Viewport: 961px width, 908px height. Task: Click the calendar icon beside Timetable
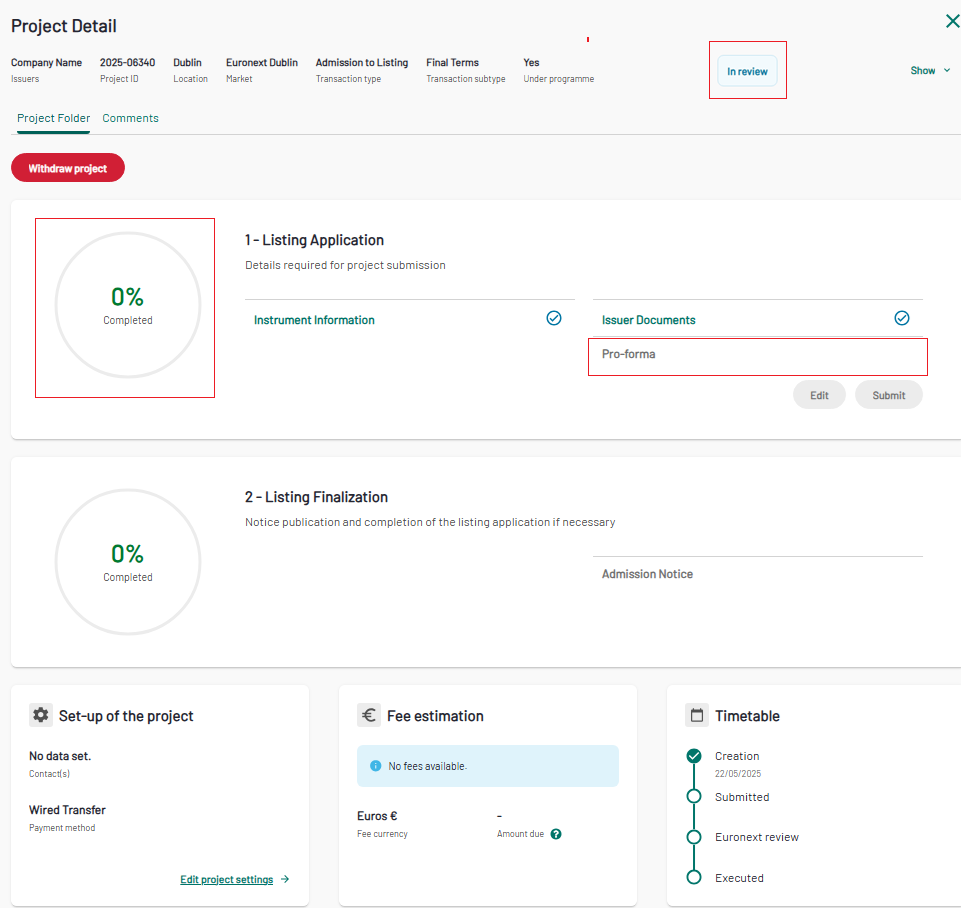(x=696, y=715)
